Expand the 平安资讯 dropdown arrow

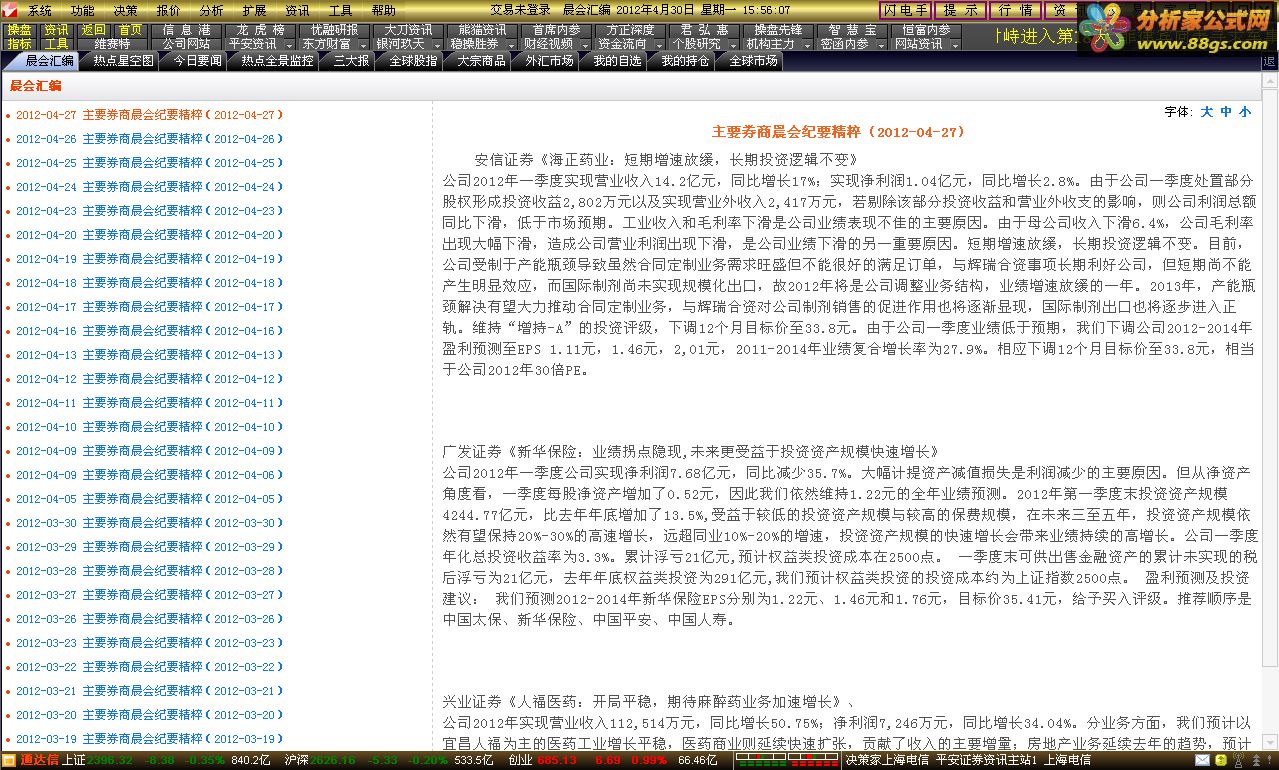point(289,45)
